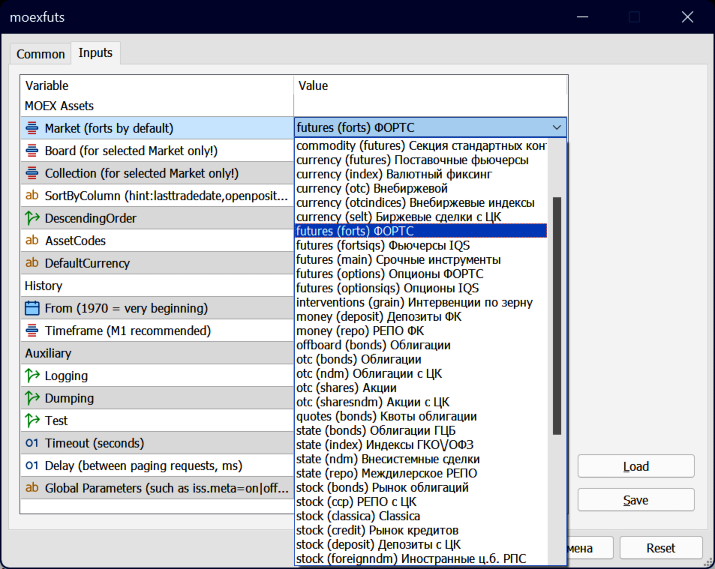Minimize the moexfuts dialog window
Image resolution: width=715 pixels, height=569 pixels.
point(582,17)
